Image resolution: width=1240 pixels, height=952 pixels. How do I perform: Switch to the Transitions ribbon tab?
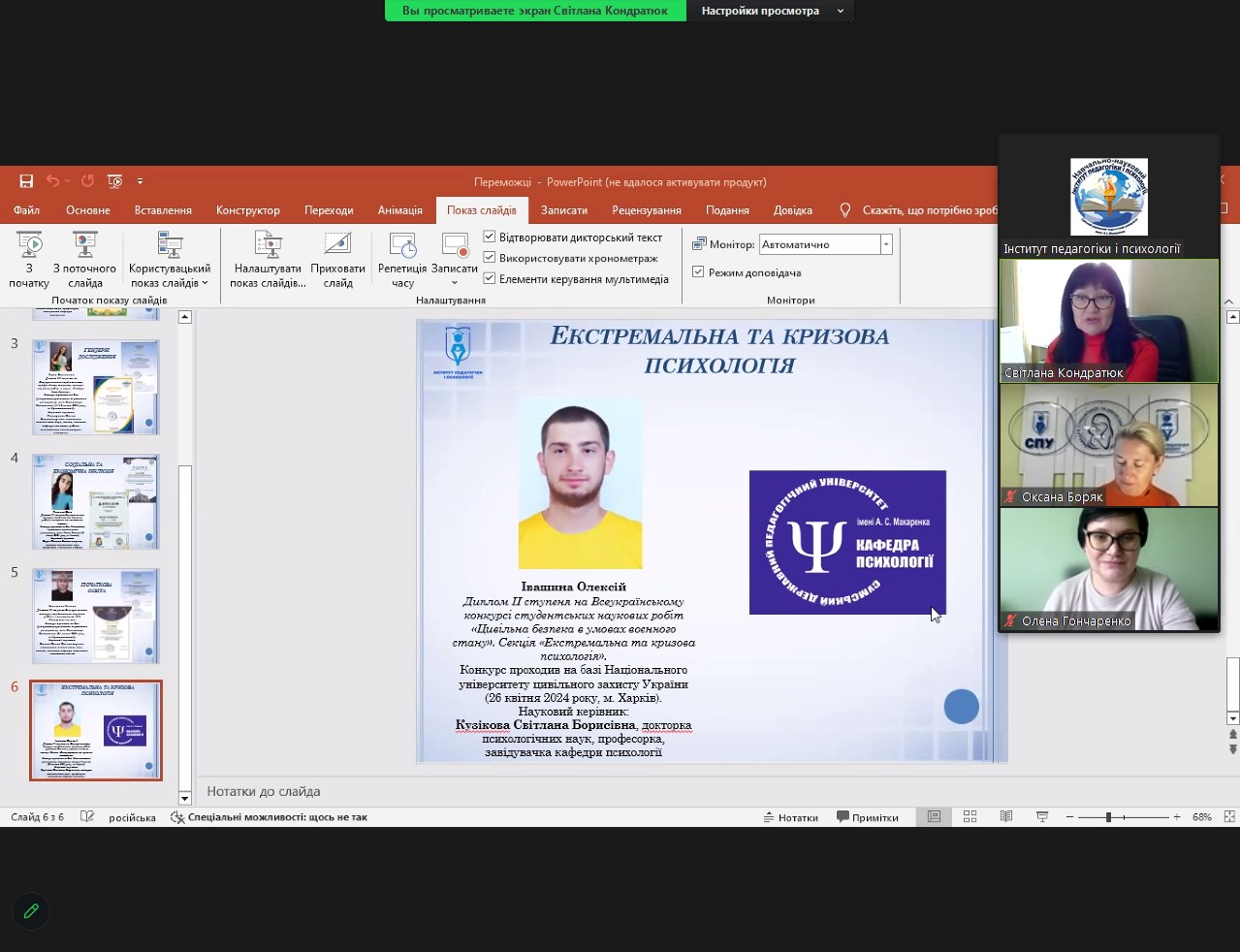tap(329, 210)
